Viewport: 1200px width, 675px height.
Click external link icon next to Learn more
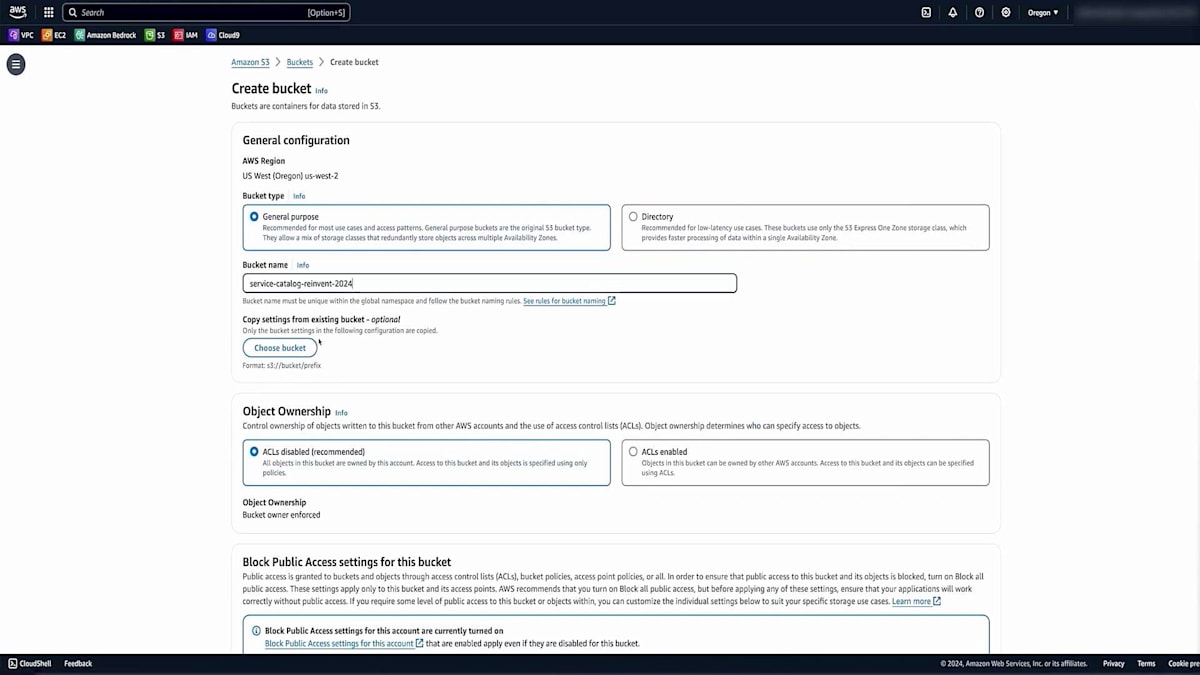937,601
